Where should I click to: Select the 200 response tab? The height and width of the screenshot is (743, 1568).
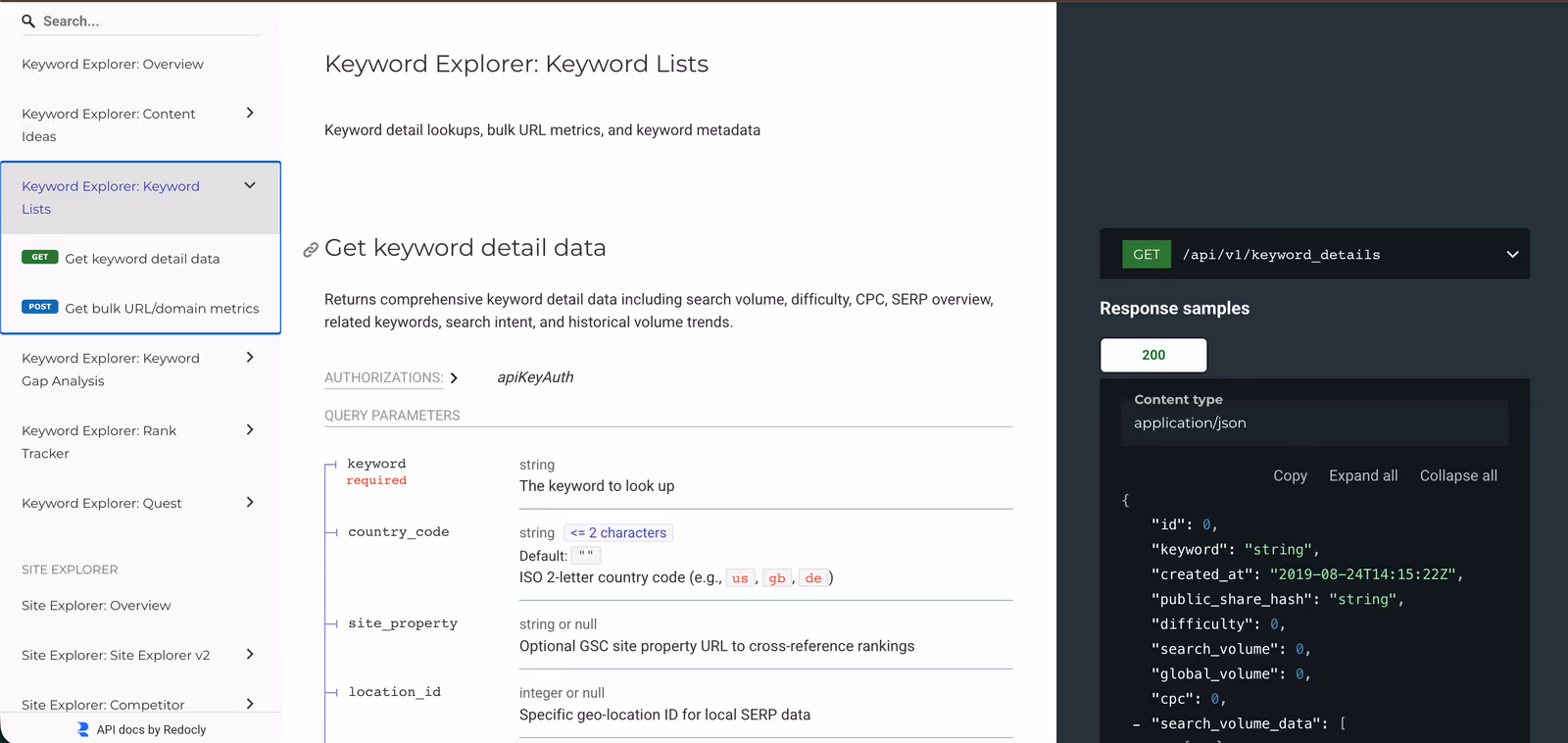pos(1153,355)
